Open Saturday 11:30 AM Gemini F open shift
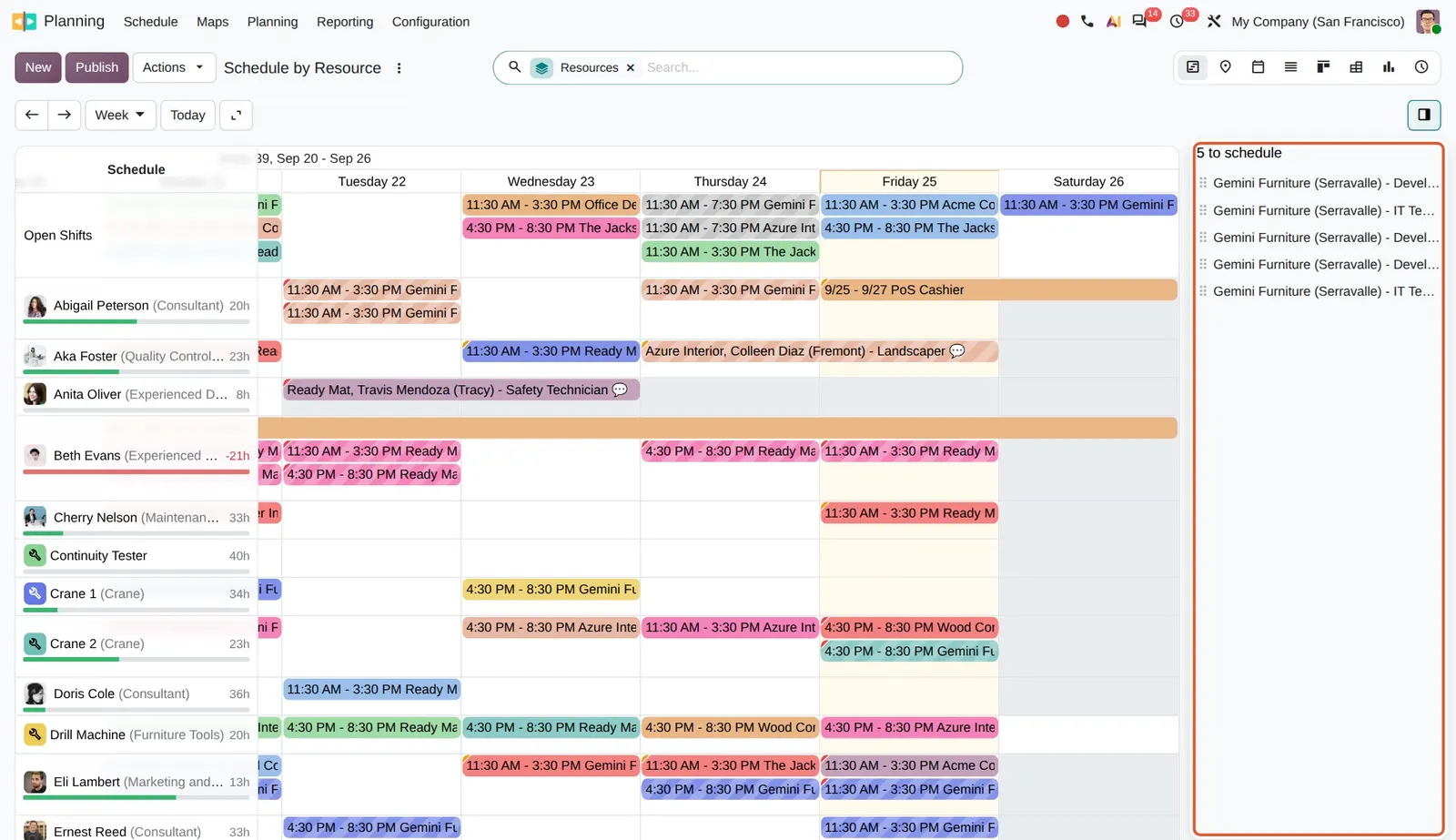Screen dimensions: 1456x840 click(1088, 205)
